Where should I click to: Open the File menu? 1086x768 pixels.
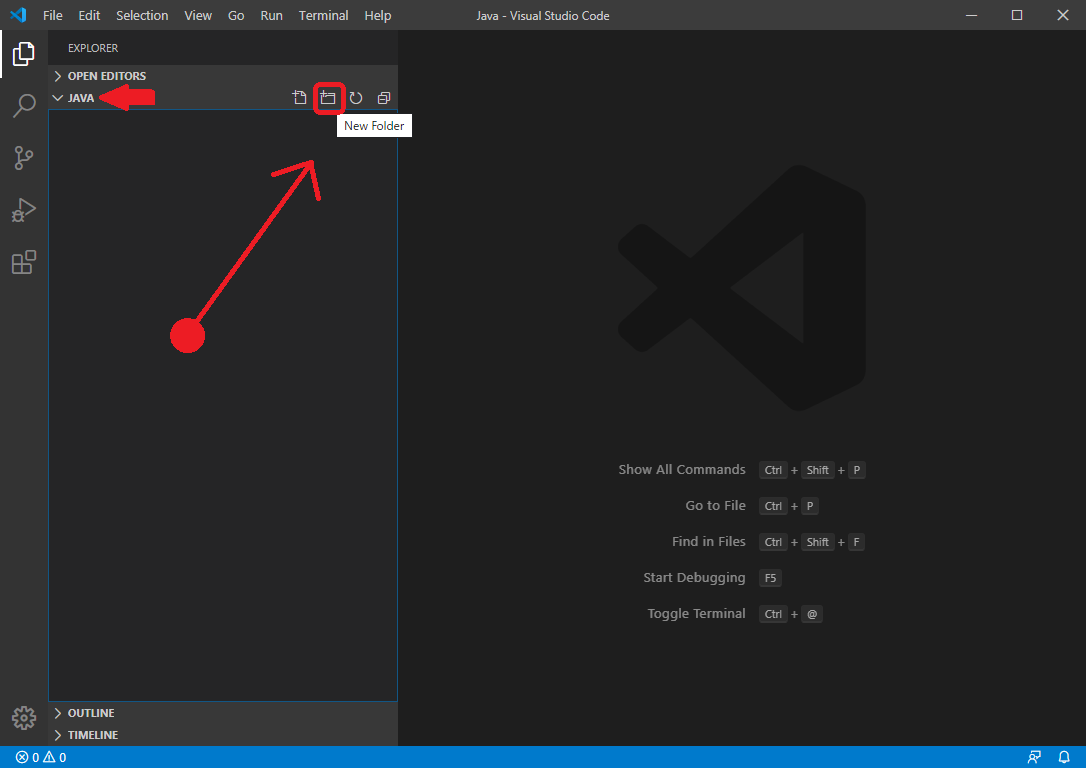(x=53, y=15)
